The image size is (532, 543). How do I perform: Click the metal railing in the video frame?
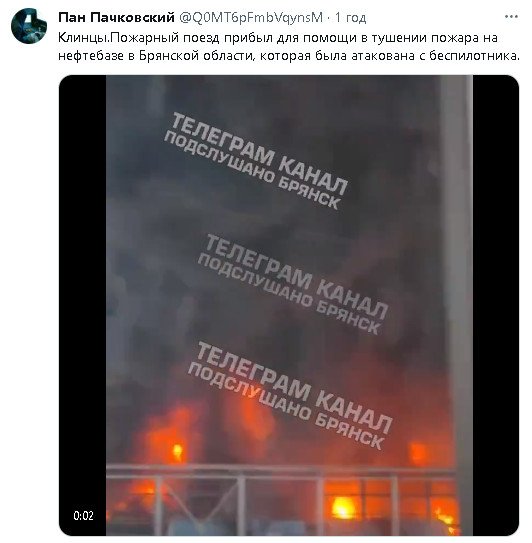pyautogui.click(x=281, y=472)
